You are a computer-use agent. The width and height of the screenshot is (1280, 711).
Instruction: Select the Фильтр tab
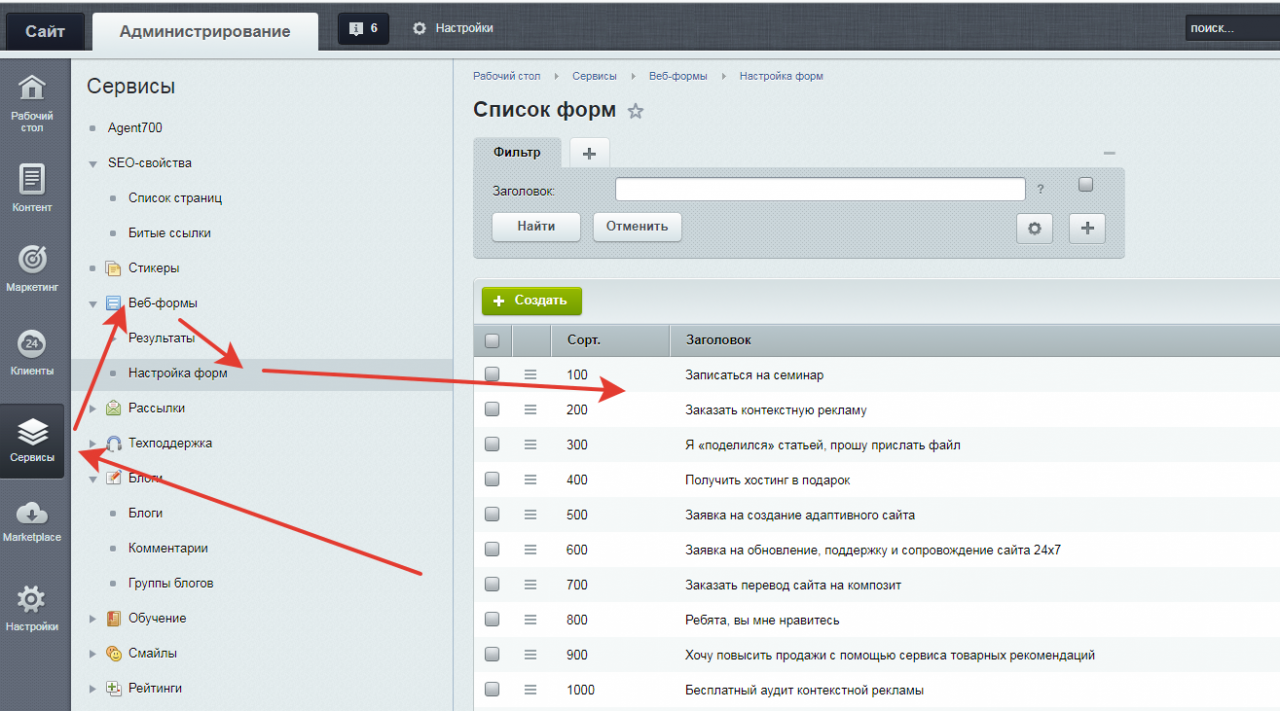pyautogui.click(x=517, y=153)
